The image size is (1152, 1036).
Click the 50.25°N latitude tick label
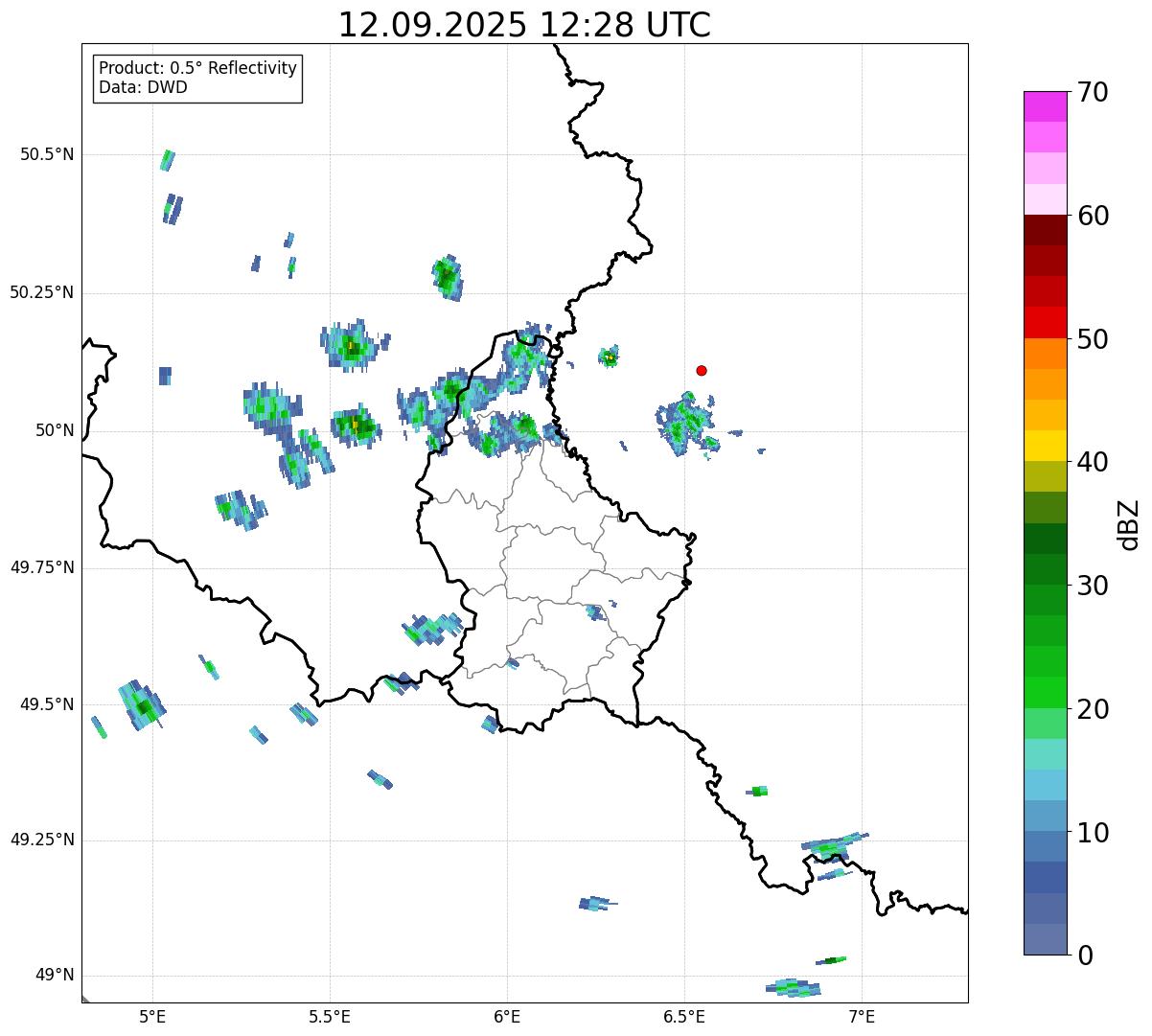coord(42,292)
